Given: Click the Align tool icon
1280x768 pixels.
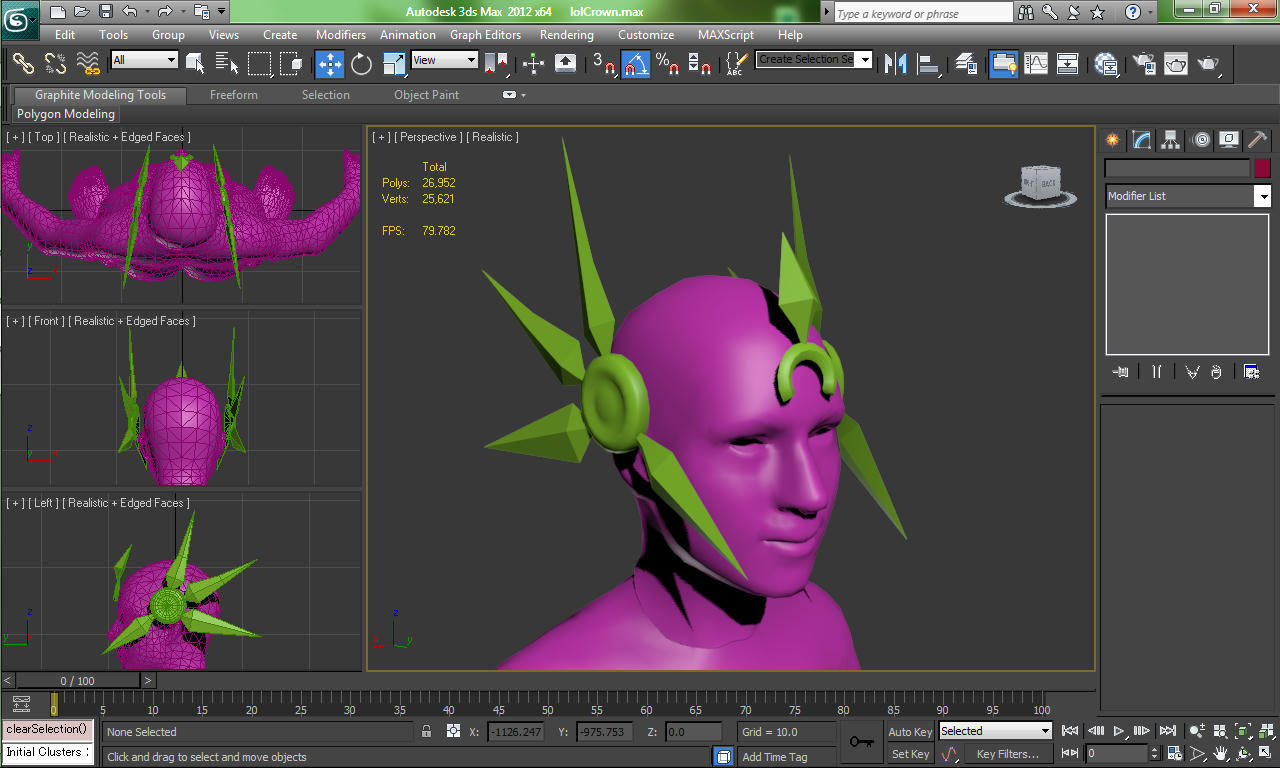Looking at the screenshot, I should coord(929,63).
